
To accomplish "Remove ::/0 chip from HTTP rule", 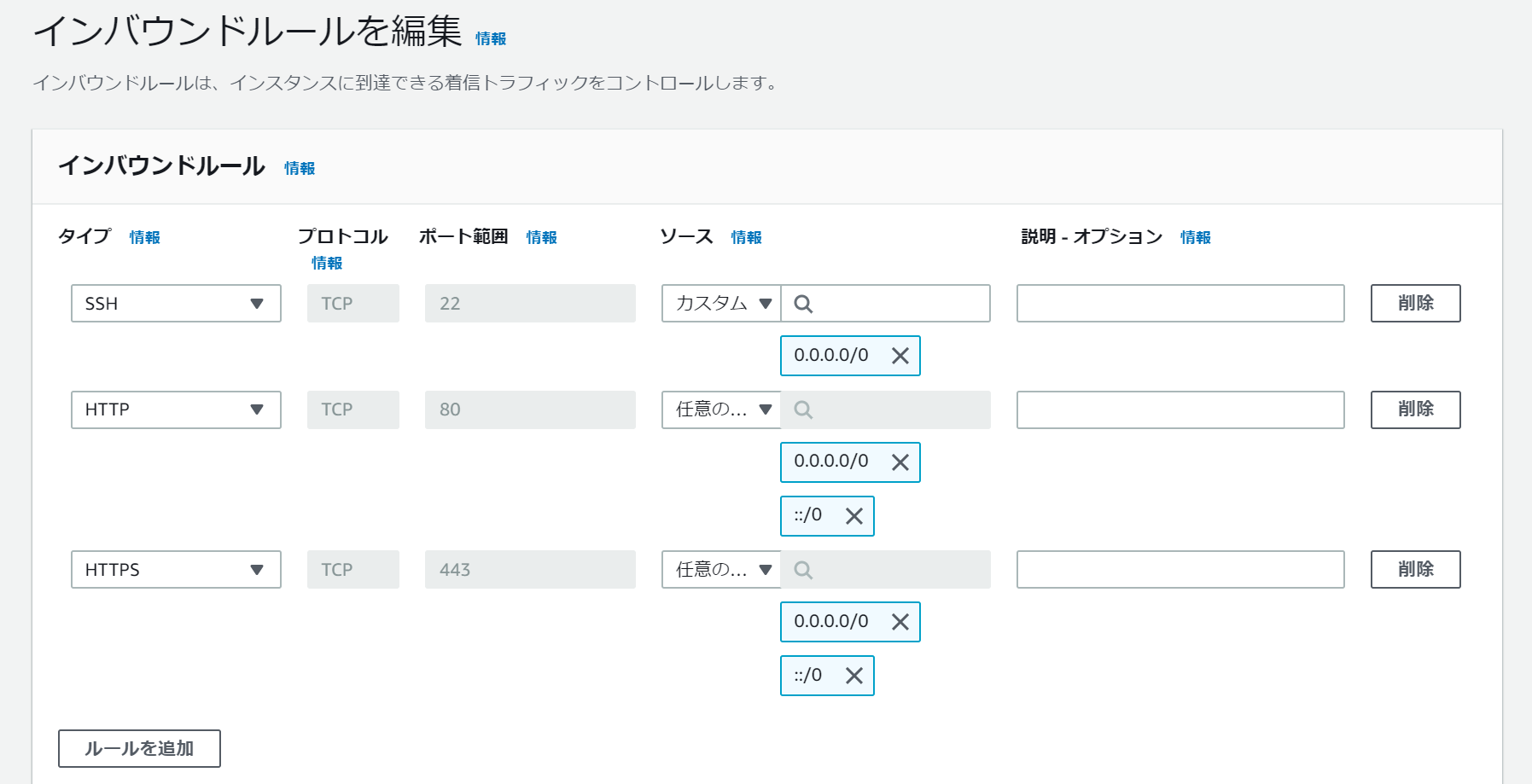I will pos(853,516).
